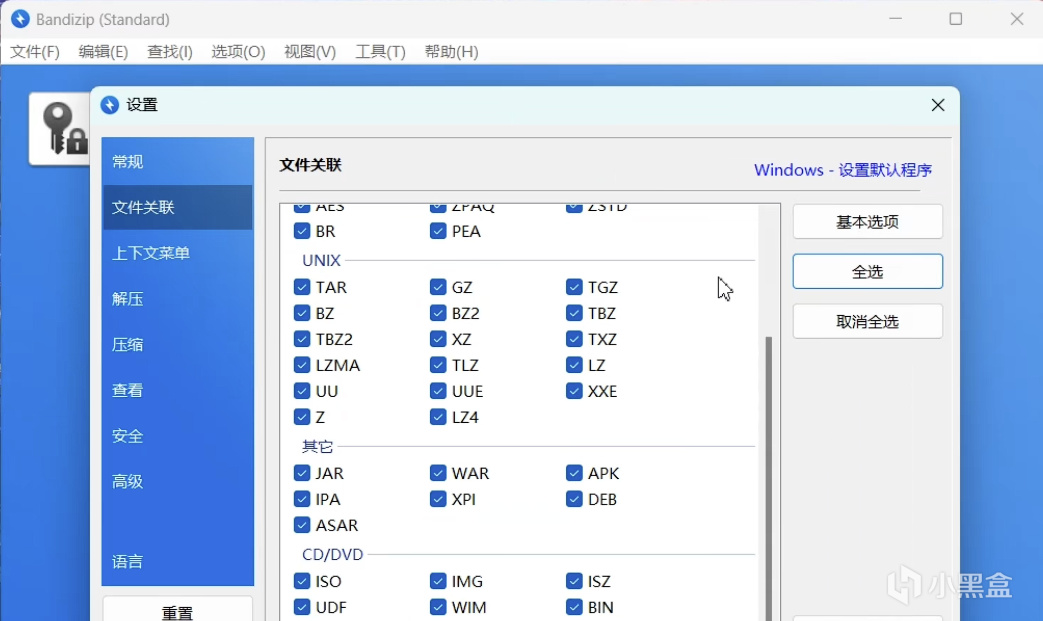The image size is (1043, 621).
Task: Uncheck the UDF checkbox
Action: (302, 607)
